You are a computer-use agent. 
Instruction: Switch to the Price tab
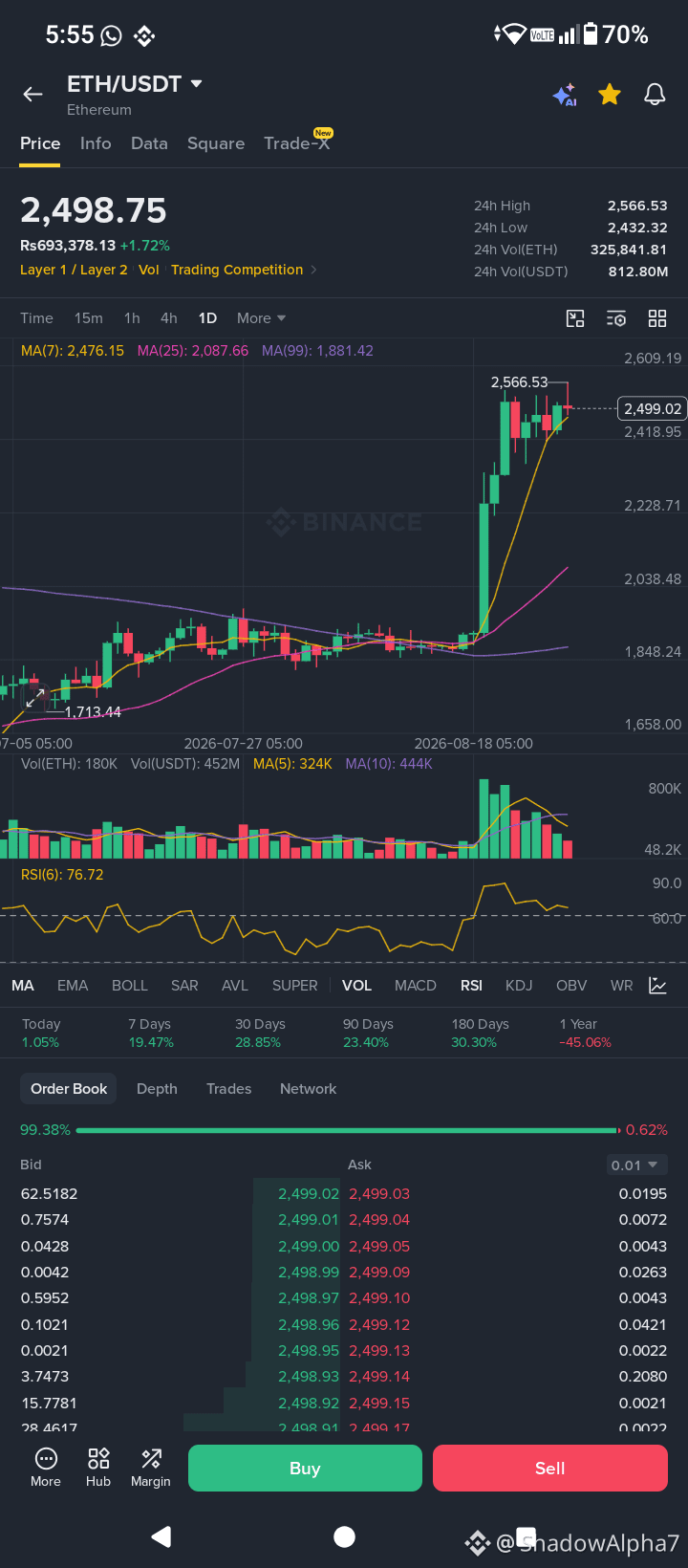[40, 143]
